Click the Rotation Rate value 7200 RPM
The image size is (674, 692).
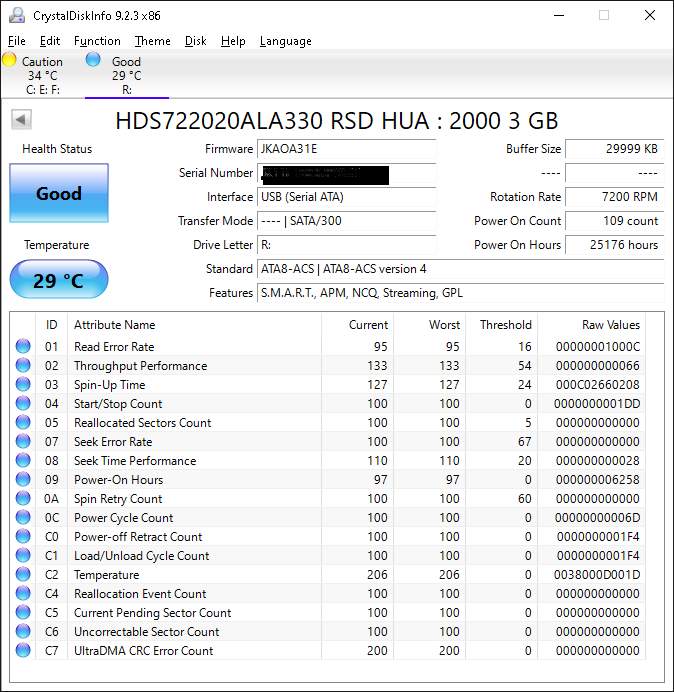pyautogui.click(x=614, y=197)
